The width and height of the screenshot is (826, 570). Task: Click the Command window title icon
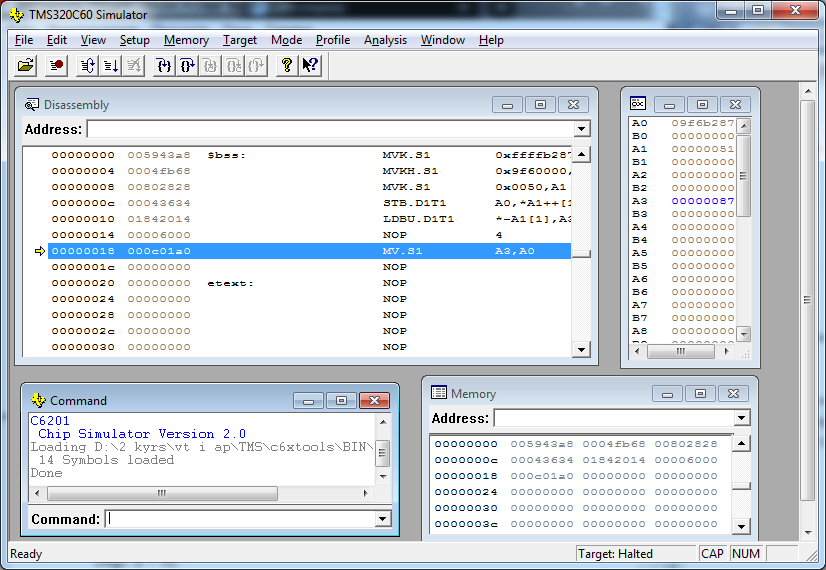click(38, 400)
